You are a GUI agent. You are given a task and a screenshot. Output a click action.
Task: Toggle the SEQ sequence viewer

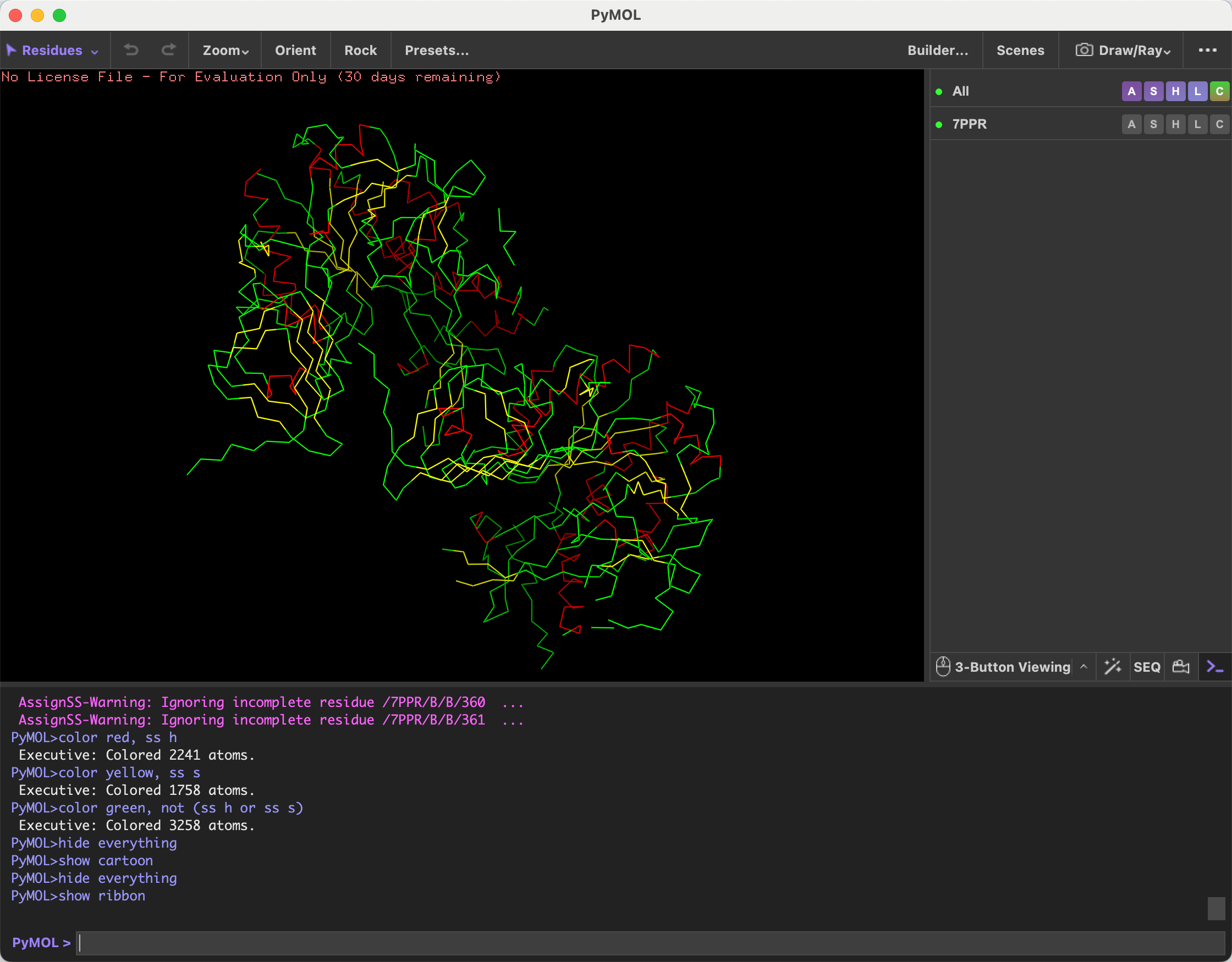click(1146, 667)
